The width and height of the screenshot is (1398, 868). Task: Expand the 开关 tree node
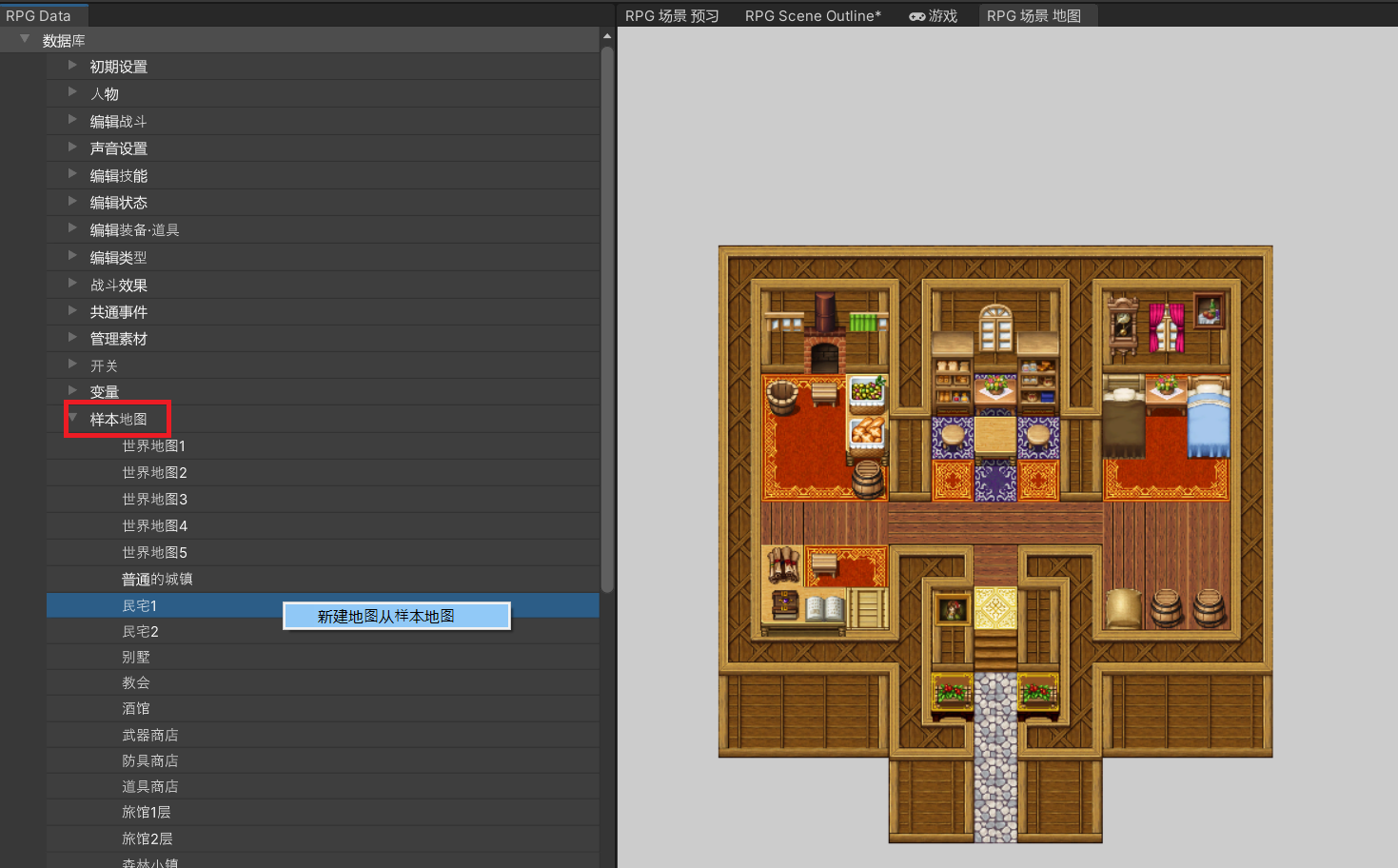point(72,365)
